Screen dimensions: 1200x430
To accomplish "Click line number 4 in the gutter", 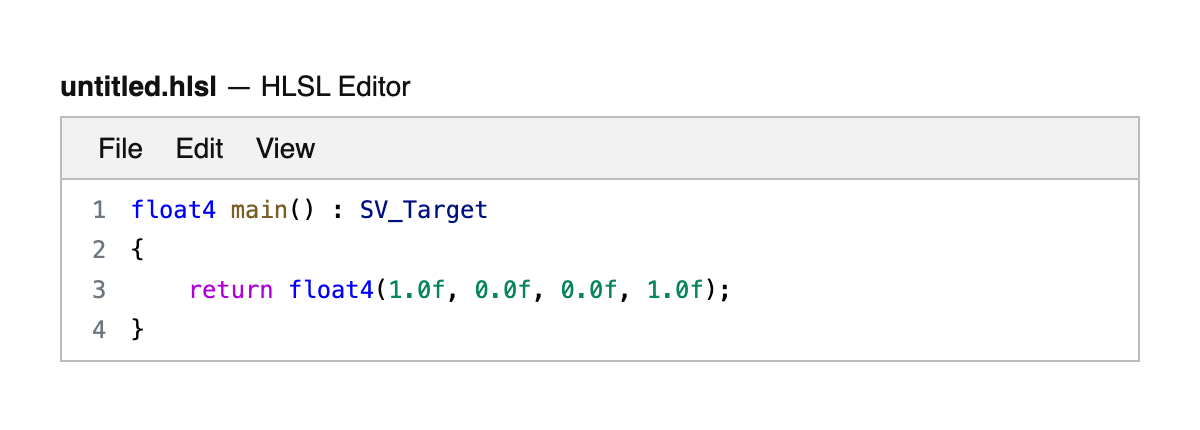I will click(98, 330).
